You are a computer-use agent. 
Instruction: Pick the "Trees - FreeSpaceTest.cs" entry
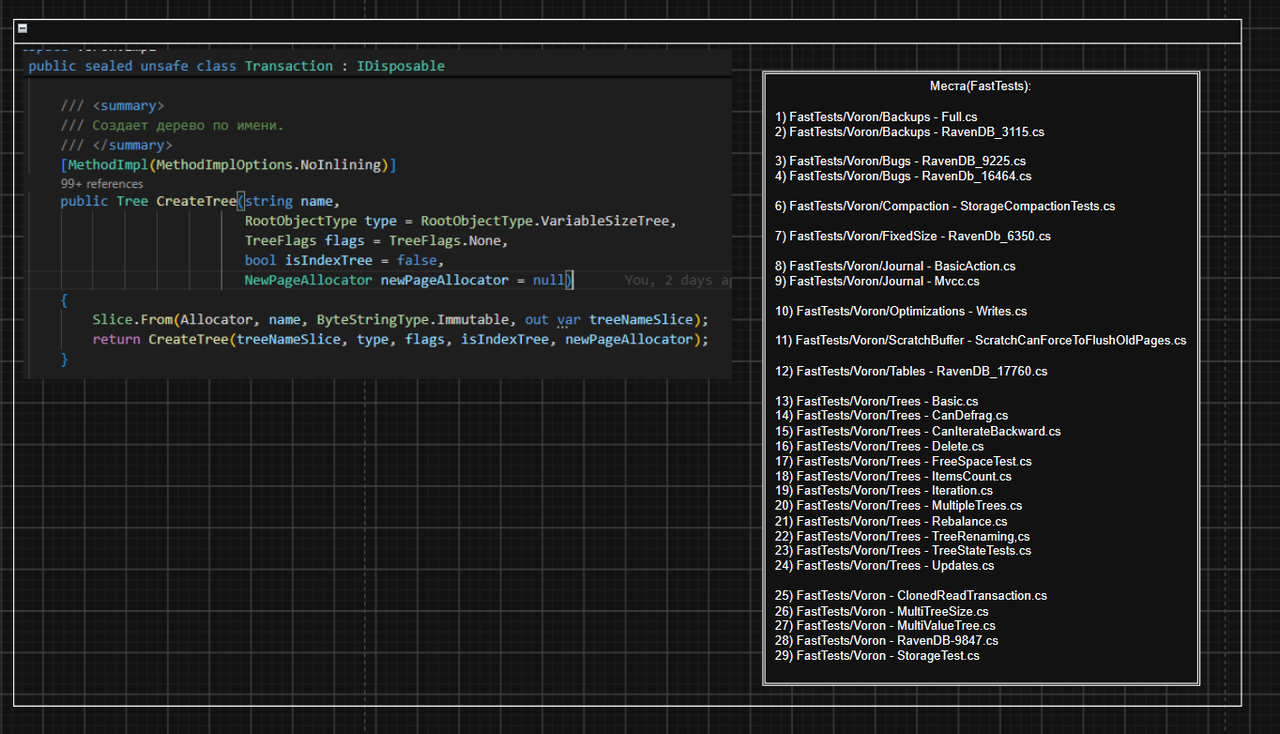click(903, 461)
